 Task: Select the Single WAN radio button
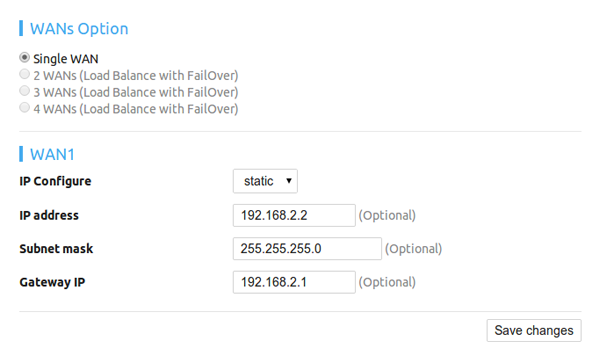coord(24,58)
